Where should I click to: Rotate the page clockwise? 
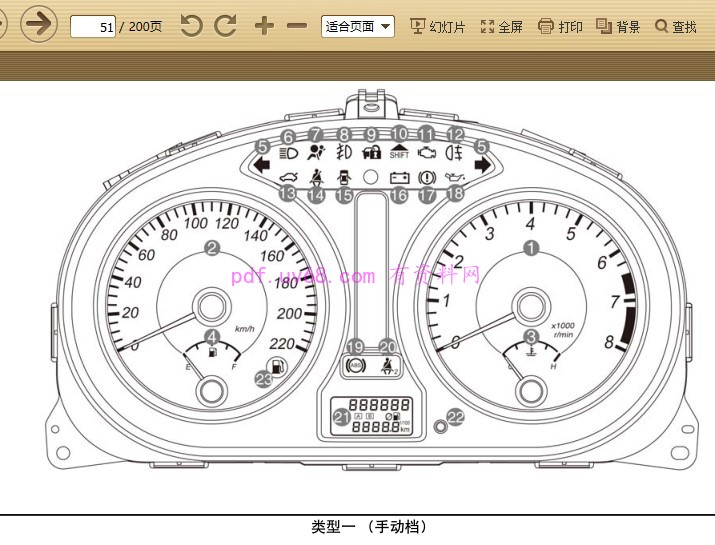pos(226,26)
